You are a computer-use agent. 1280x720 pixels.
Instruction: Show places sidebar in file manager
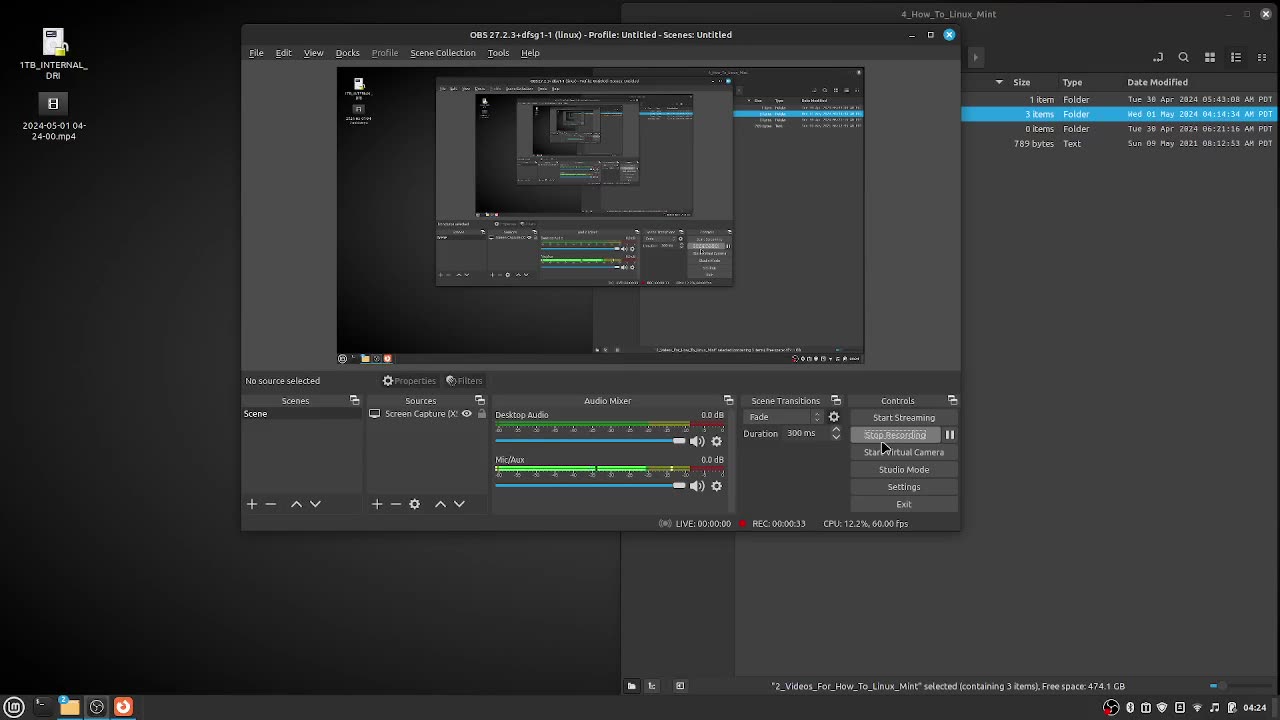tap(631, 686)
